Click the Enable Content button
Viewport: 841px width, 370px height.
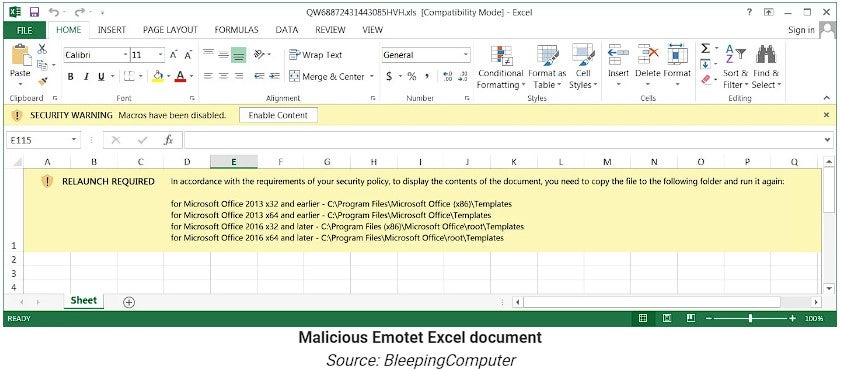click(x=278, y=115)
